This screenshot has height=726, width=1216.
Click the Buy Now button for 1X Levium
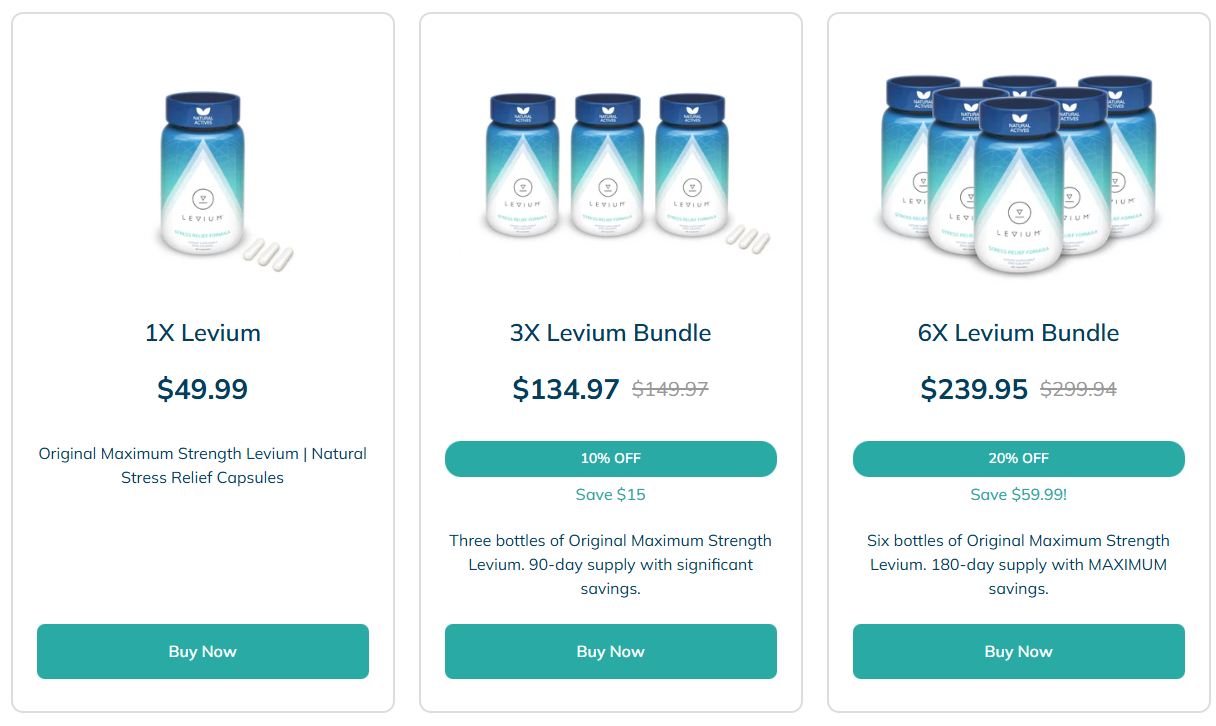pyautogui.click(x=202, y=651)
